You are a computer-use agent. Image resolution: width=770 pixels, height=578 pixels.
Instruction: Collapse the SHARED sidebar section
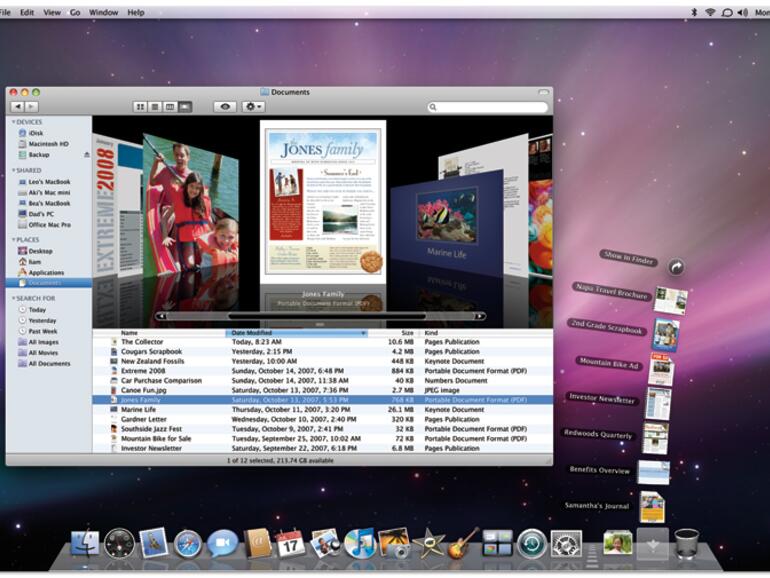pyautogui.click(x=13, y=170)
